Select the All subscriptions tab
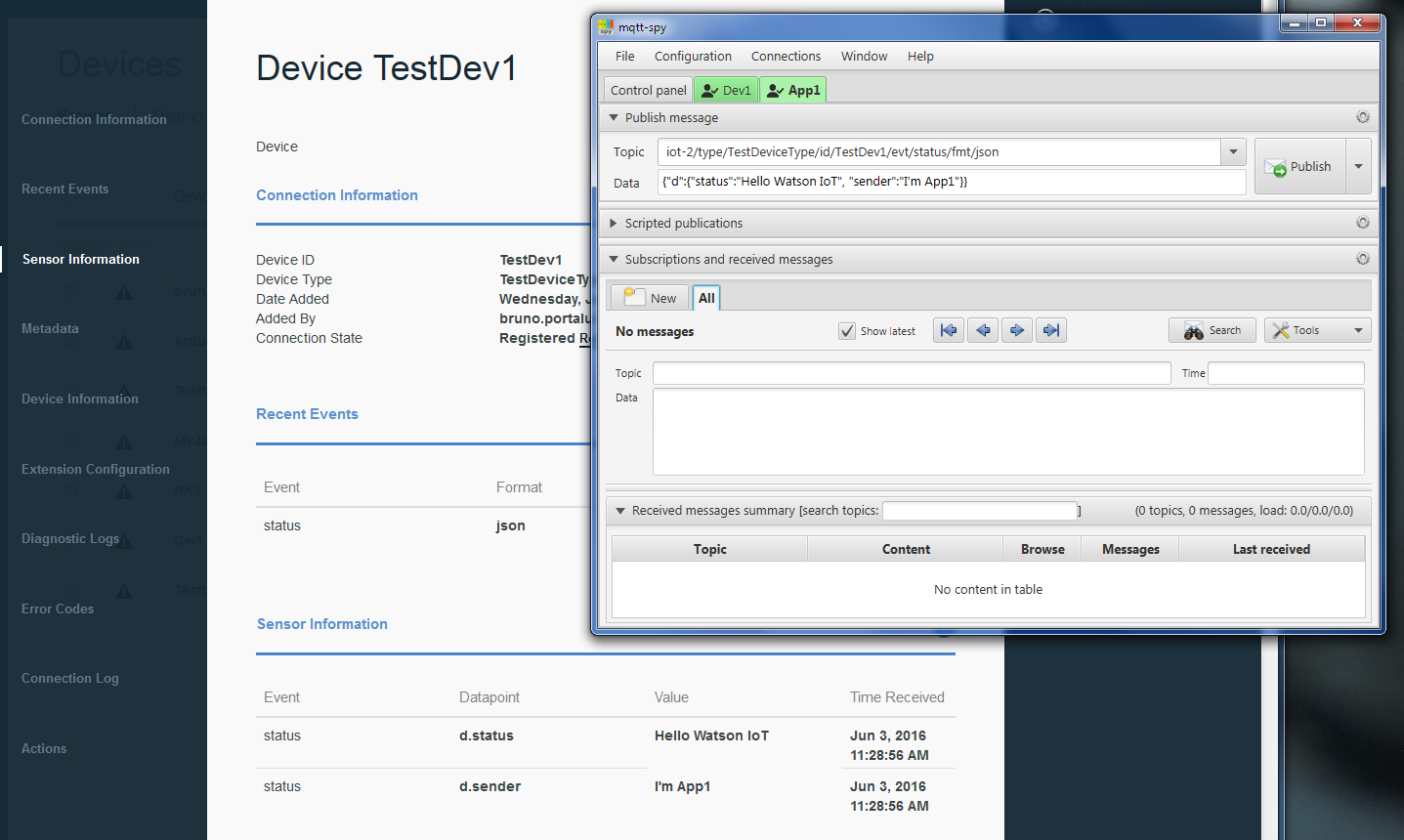1404x840 pixels. tap(706, 298)
